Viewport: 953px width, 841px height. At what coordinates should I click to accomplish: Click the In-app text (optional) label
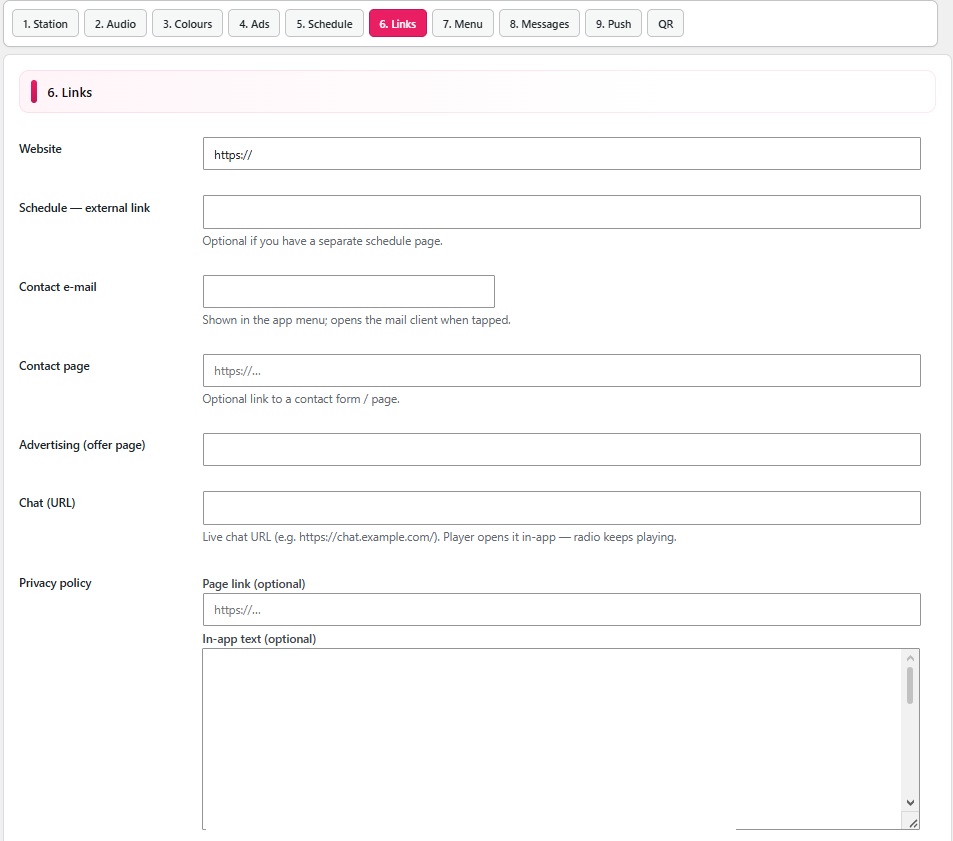260,639
